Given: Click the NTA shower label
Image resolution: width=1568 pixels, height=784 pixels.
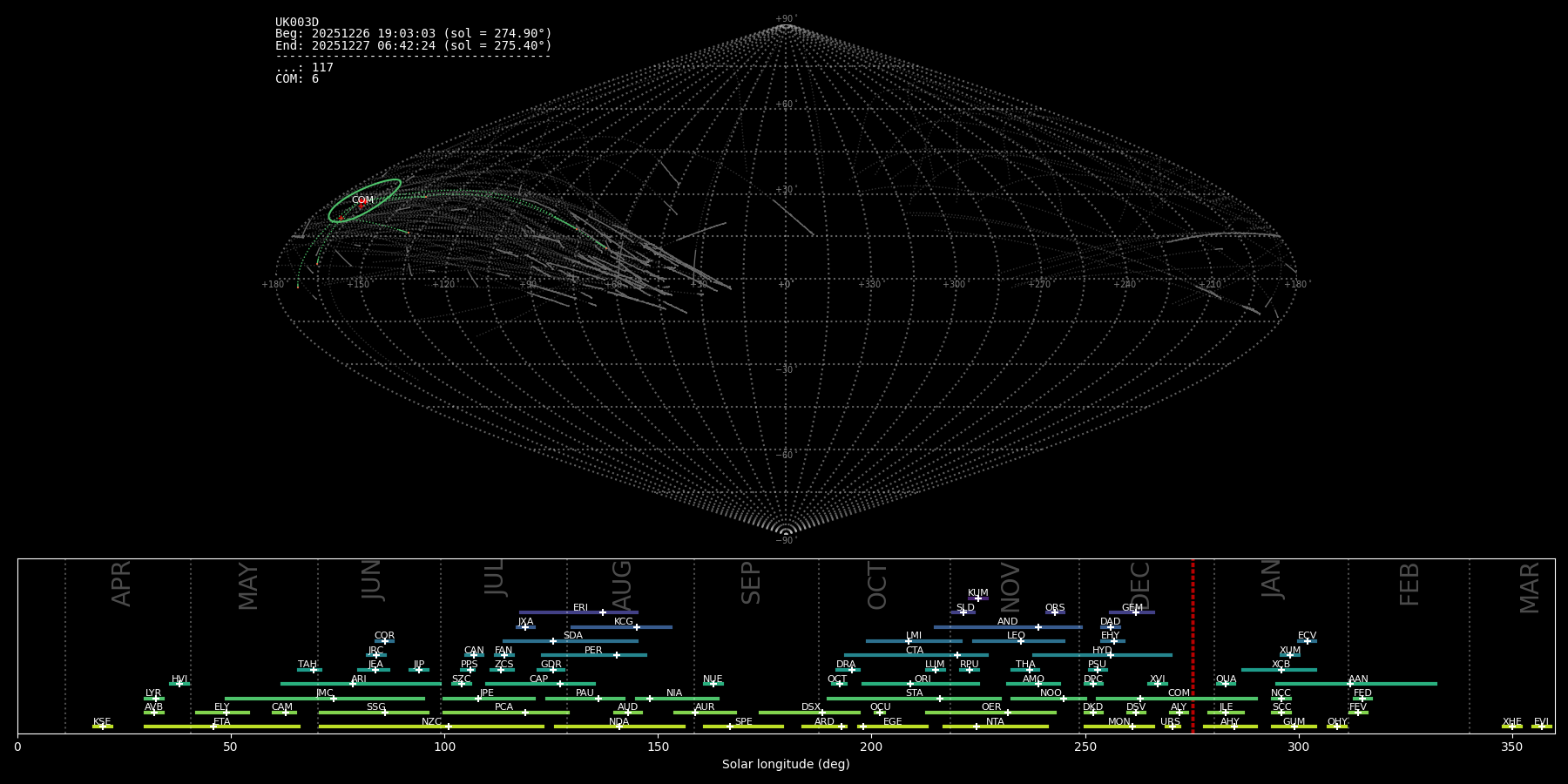Looking at the screenshot, I should pyautogui.click(x=995, y=722).
